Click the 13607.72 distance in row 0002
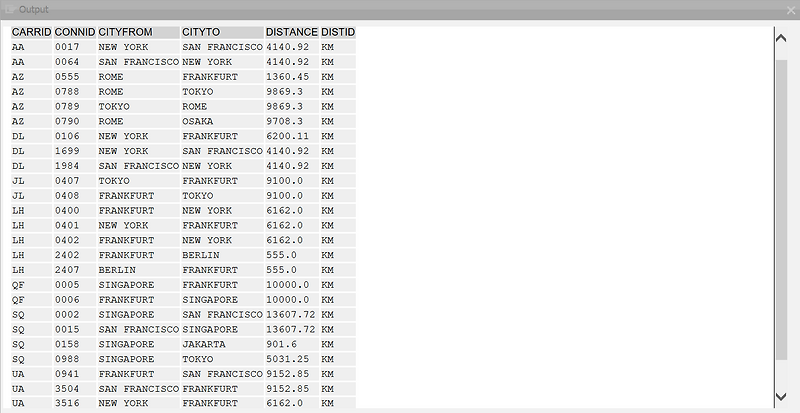 pyautogui.click(x=292, y=314)
